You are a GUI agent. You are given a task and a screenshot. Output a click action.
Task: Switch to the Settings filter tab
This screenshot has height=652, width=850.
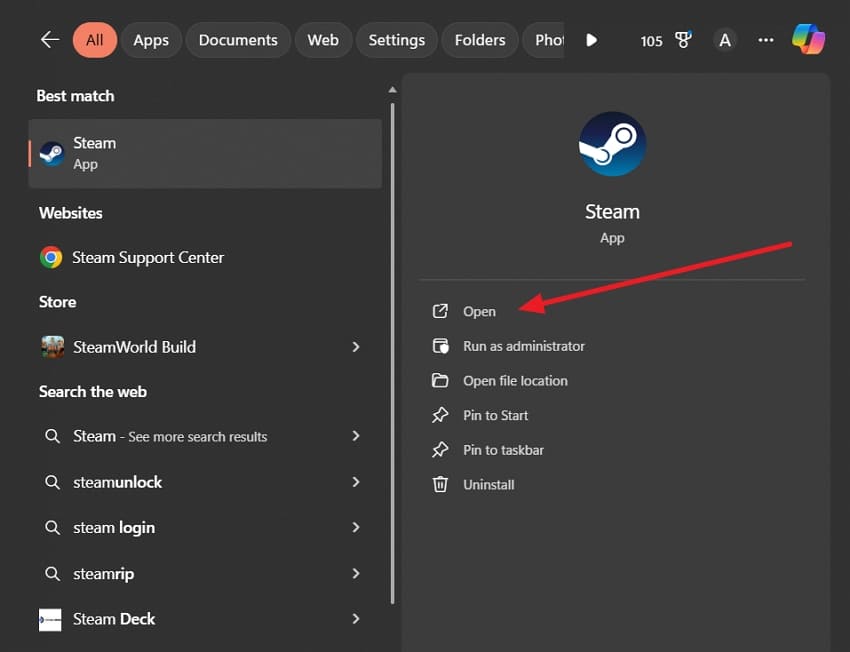(396, 40)
